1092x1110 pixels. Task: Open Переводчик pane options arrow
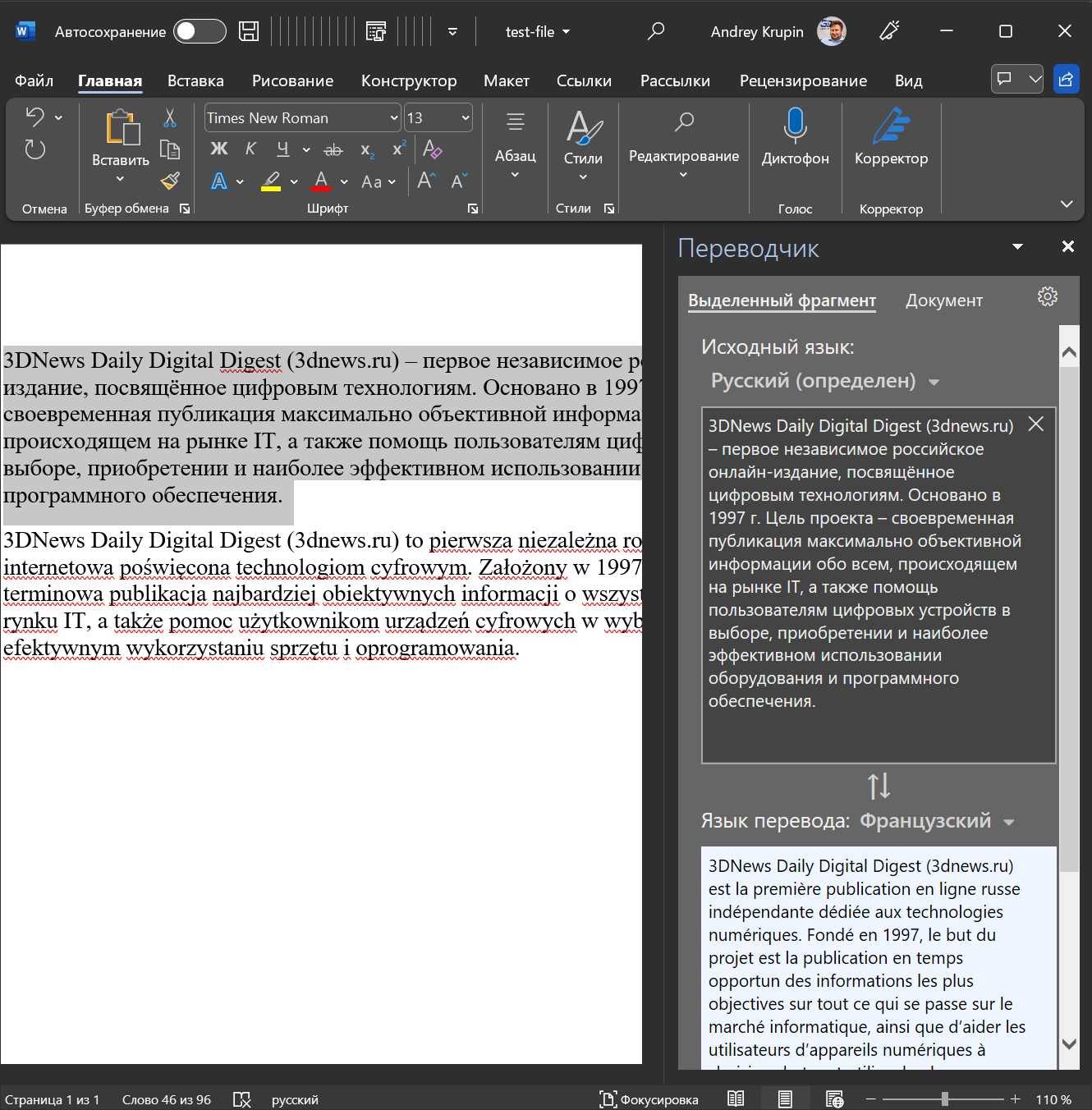(1018, 247)
